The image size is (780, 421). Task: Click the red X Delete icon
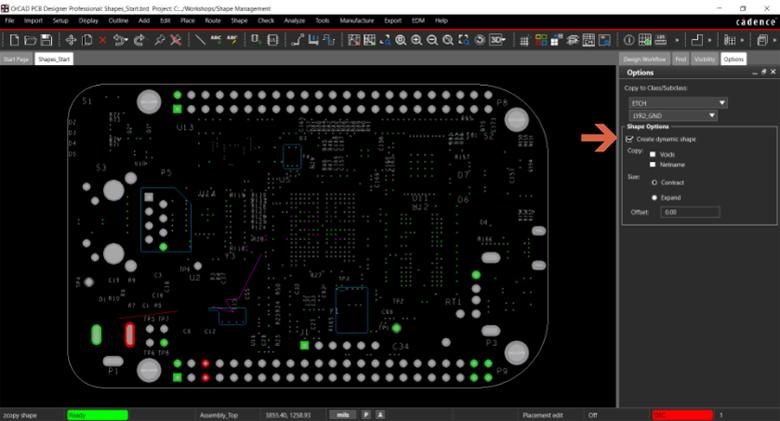(102, 40)
